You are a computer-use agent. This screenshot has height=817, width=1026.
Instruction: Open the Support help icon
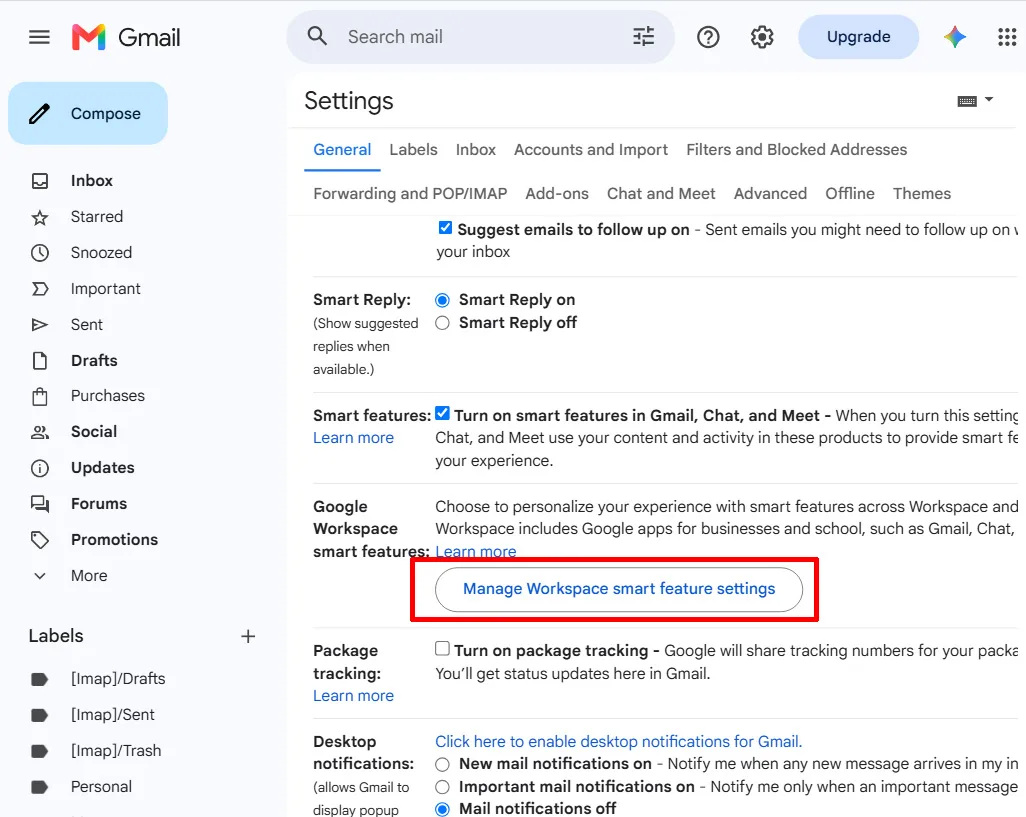point(708,37)
